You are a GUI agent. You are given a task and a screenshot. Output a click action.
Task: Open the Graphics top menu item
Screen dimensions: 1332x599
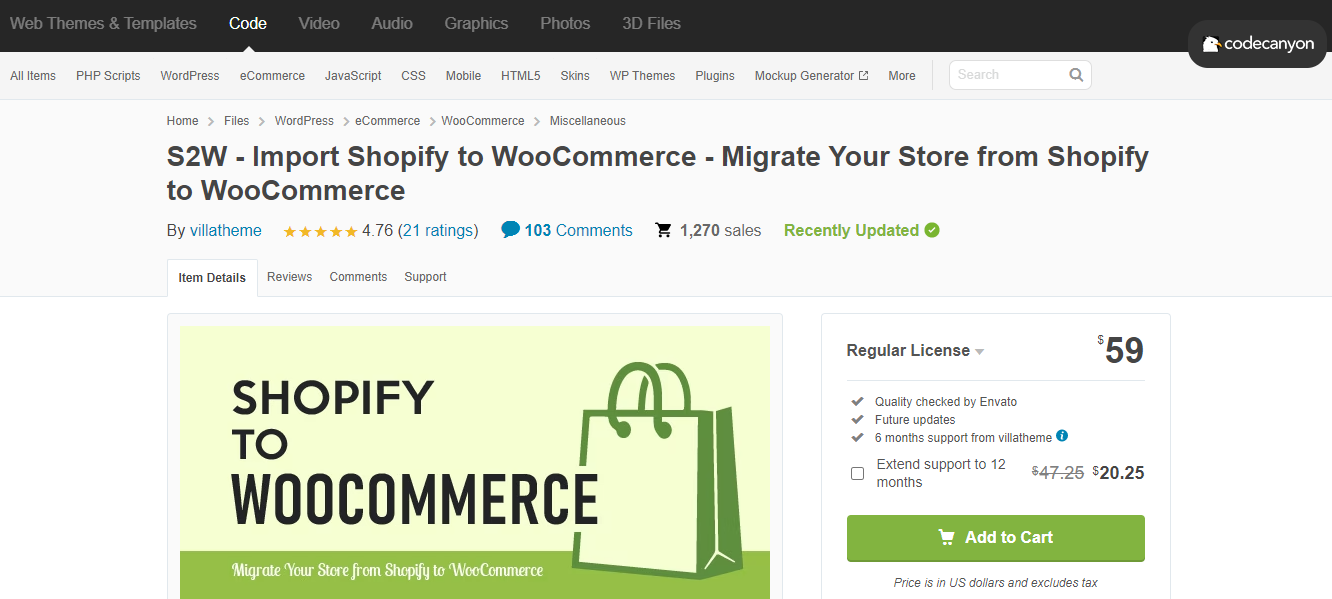coord(476,23)
